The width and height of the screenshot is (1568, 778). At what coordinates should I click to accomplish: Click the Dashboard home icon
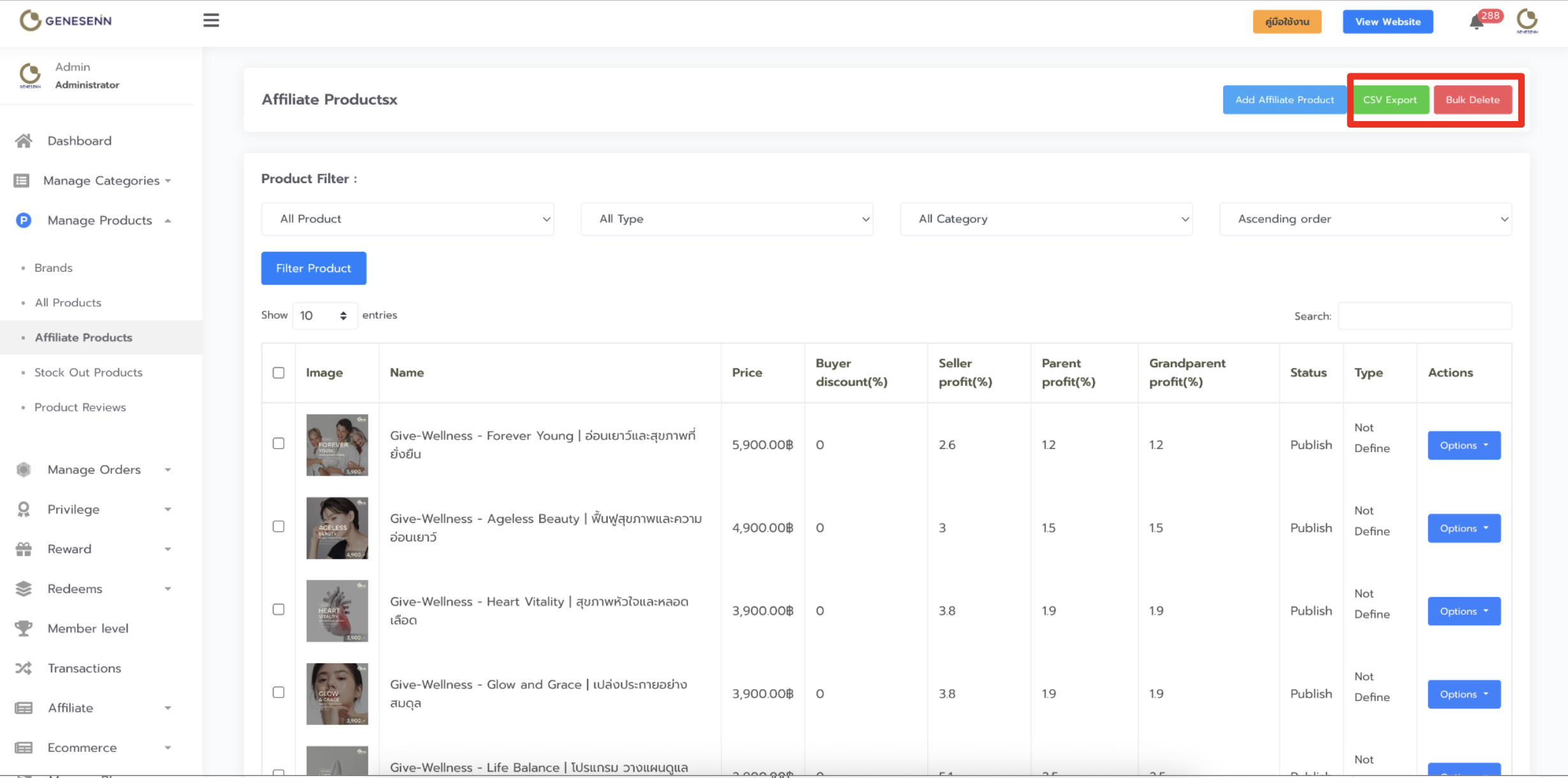tap(24, 141)
